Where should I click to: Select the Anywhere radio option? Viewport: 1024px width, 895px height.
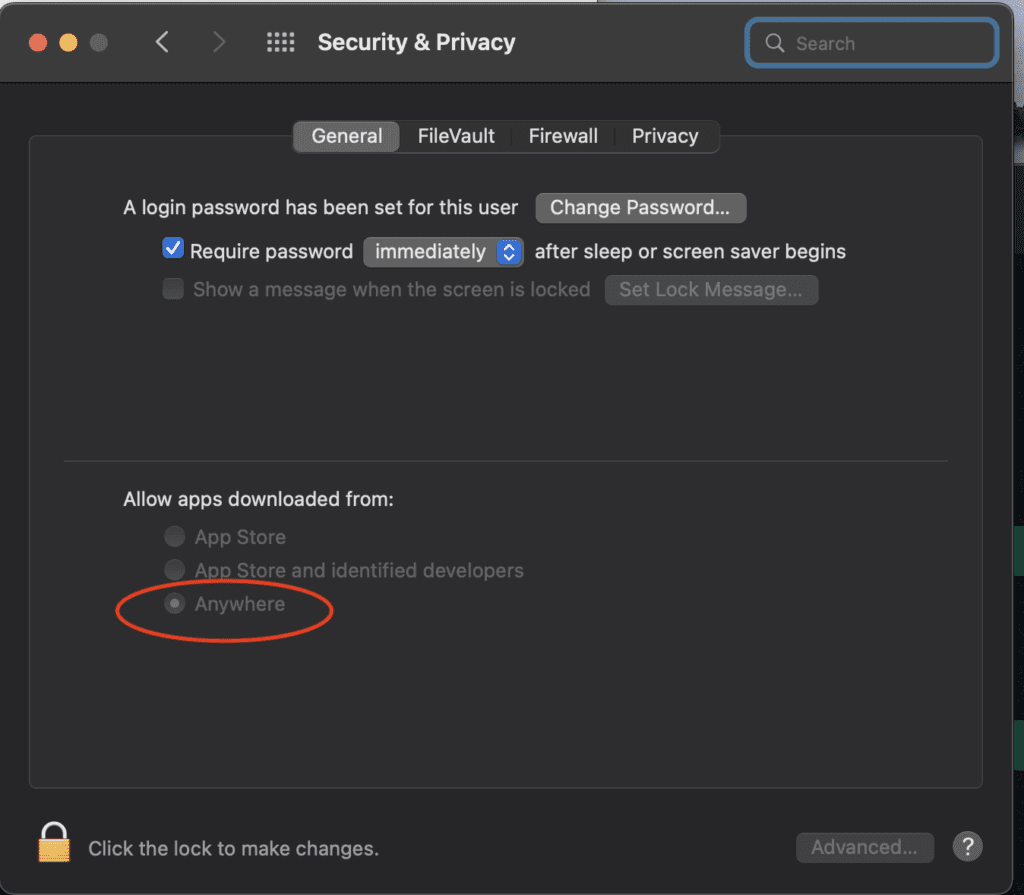click(175, 604)
